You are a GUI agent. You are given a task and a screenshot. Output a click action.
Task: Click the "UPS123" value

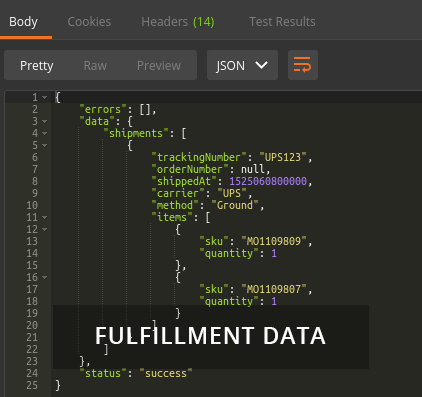coord(283,157)
